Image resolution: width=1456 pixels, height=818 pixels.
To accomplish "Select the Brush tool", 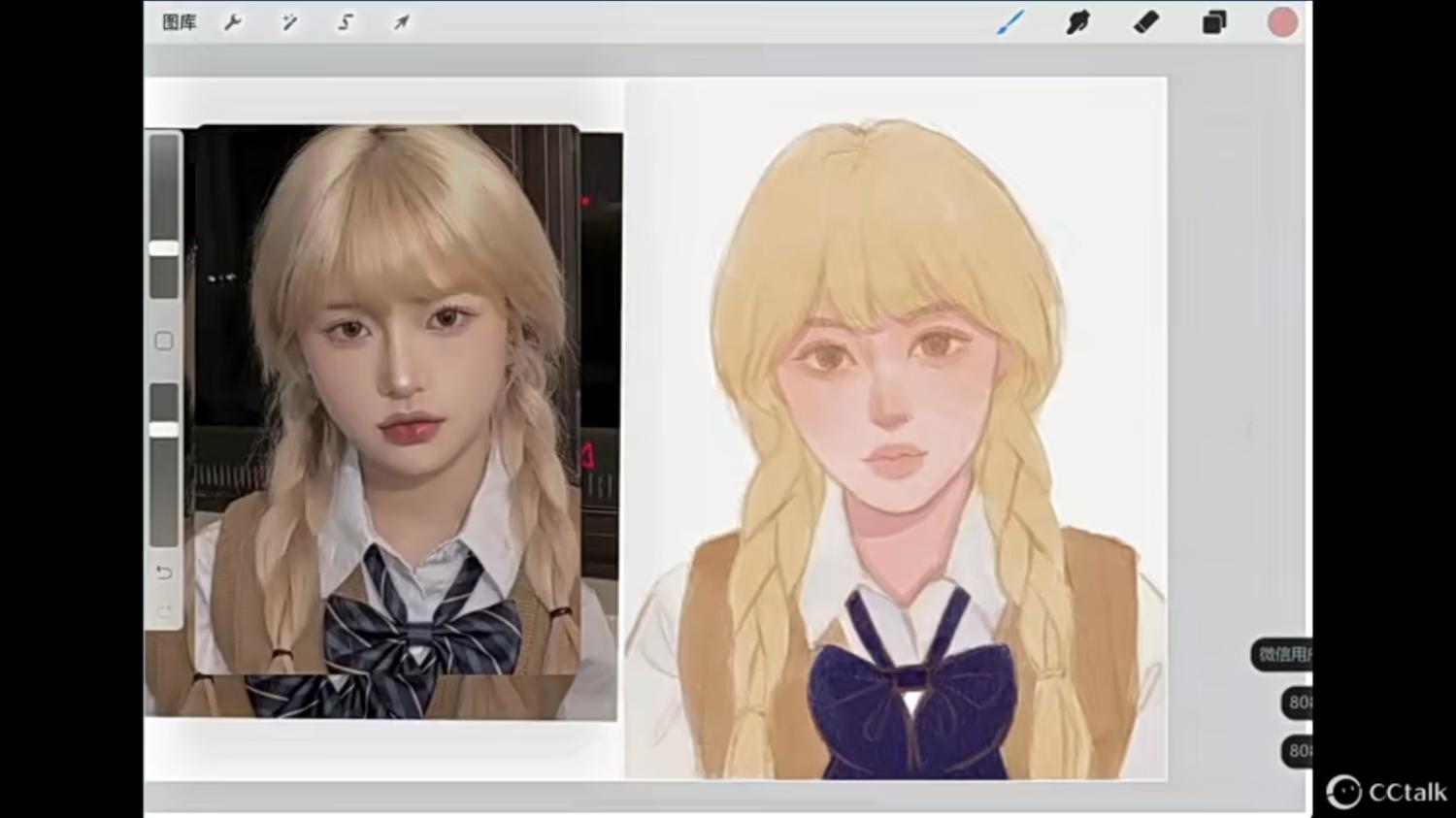I will 1010,22.
